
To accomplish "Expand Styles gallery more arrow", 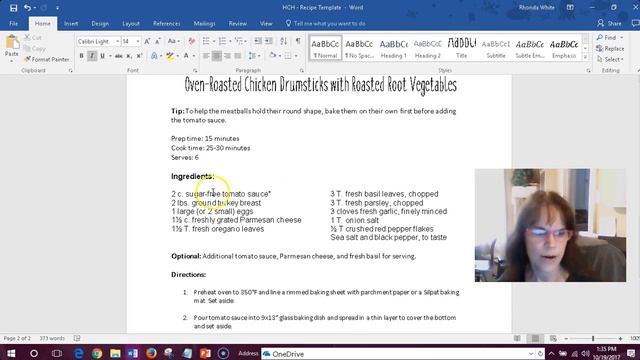I will tap(585, 58).
